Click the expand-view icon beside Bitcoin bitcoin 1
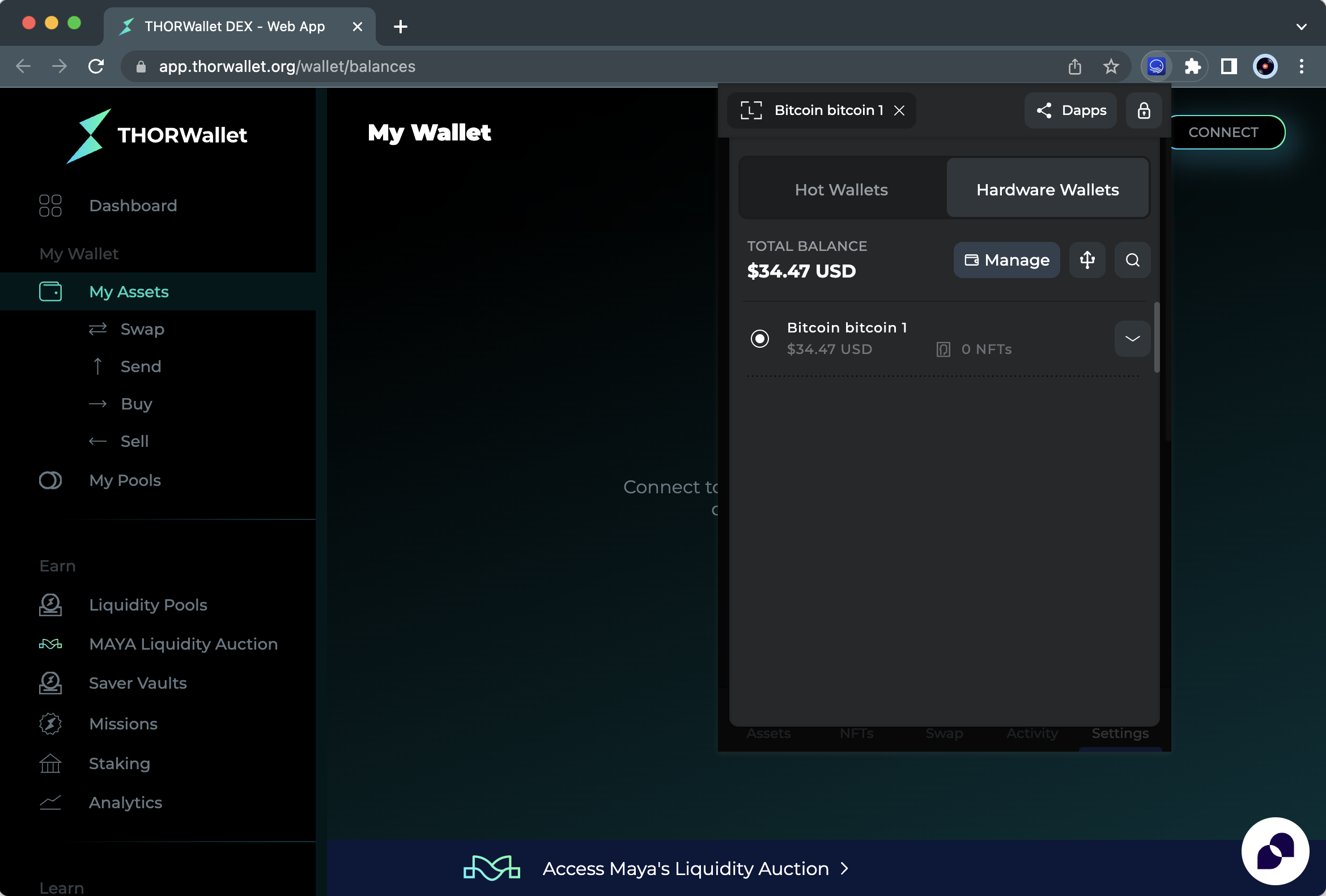Image resolution: width=1326 pixels, height=896 pixels. coord(751,110)
